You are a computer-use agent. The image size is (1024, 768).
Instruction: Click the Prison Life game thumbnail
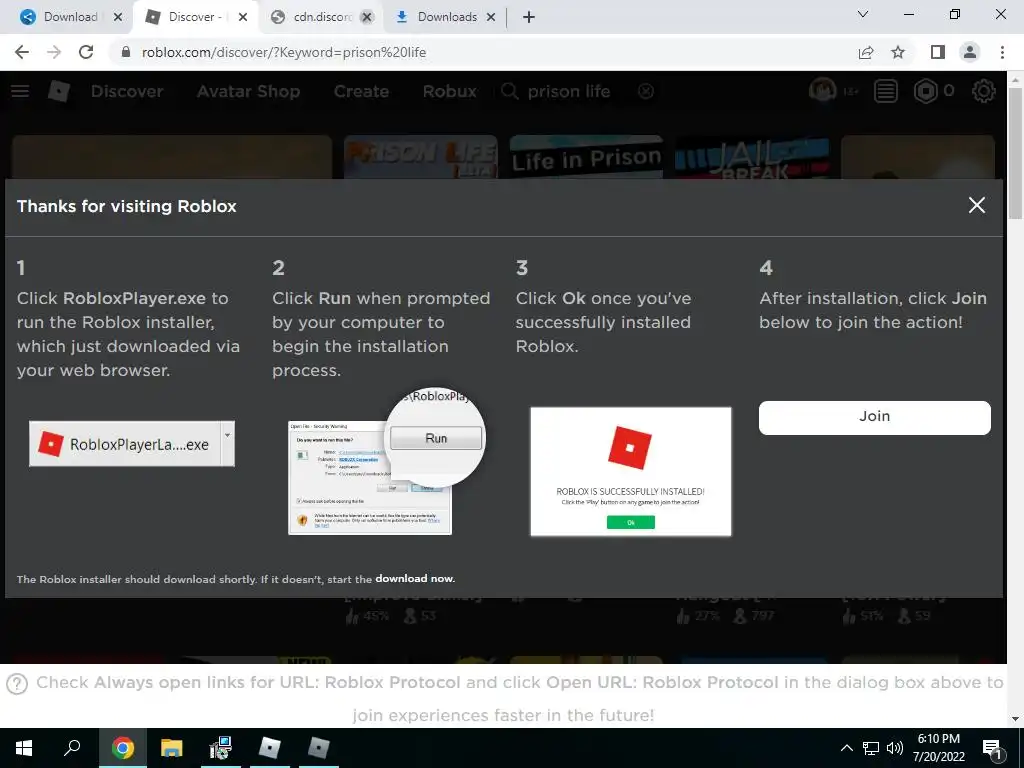click(x=421, y=157)
